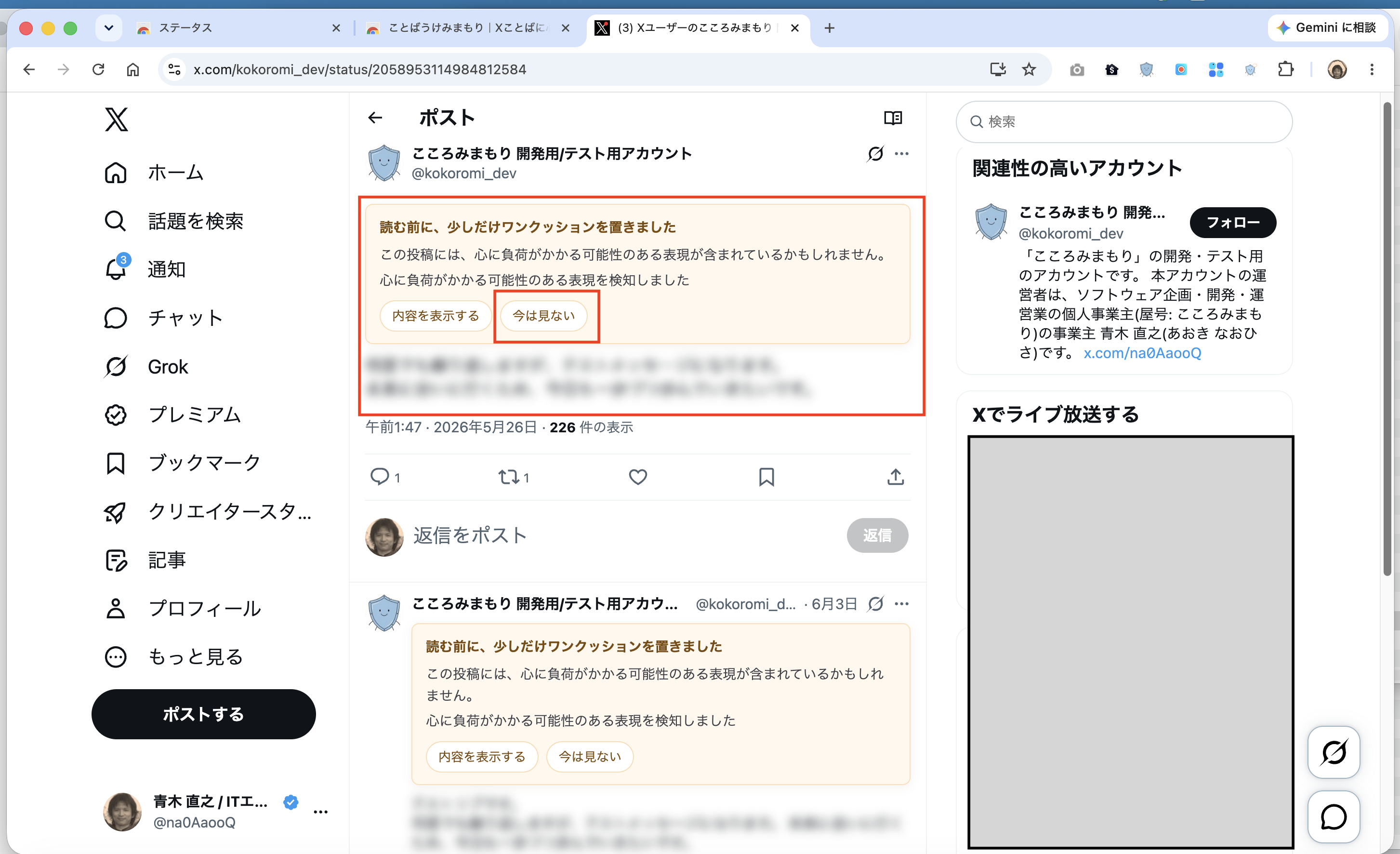
Task: Click the ポストする button
Action: 203,714
